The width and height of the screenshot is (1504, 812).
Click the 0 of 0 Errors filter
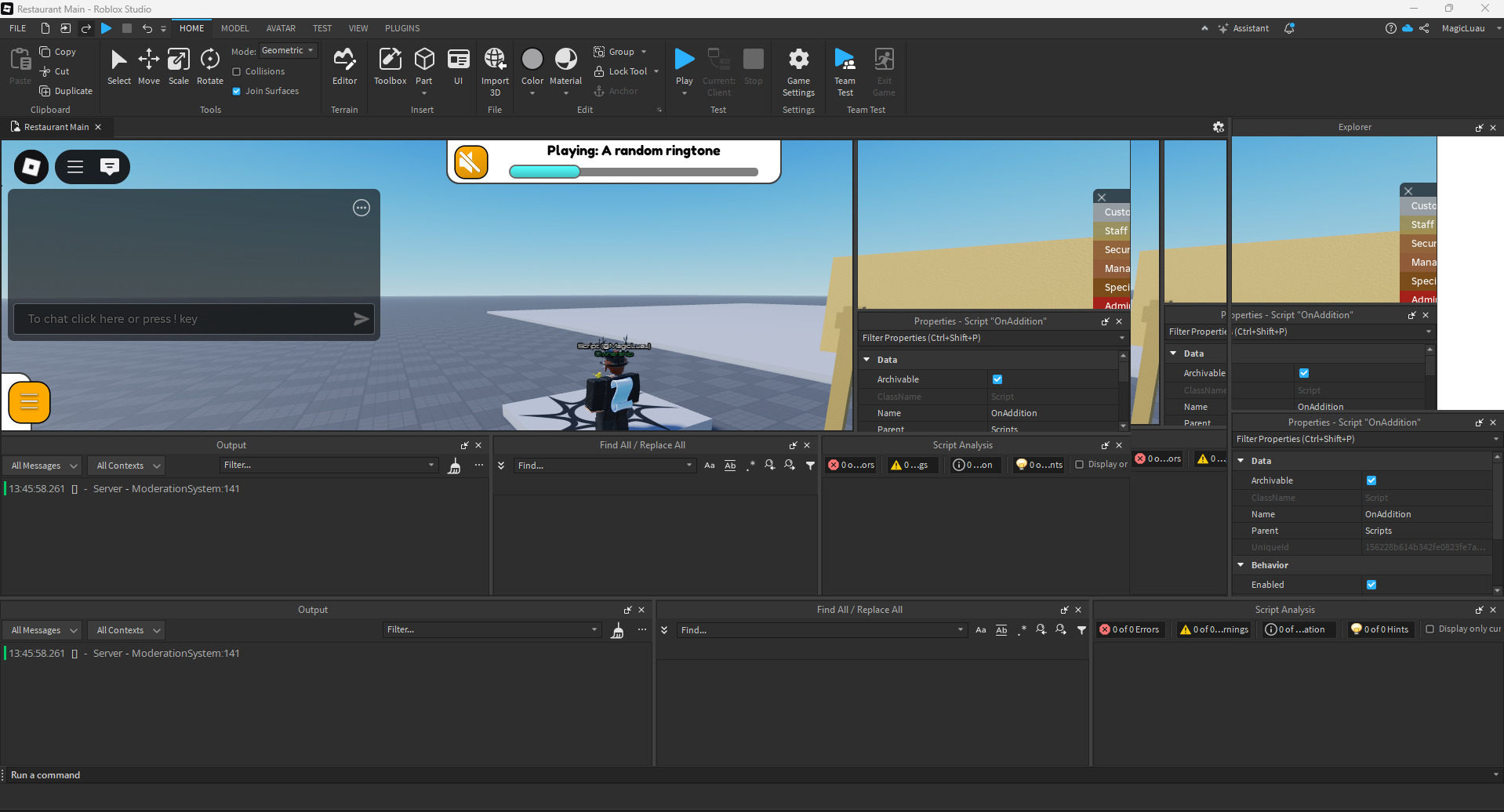coord(1129,629)
